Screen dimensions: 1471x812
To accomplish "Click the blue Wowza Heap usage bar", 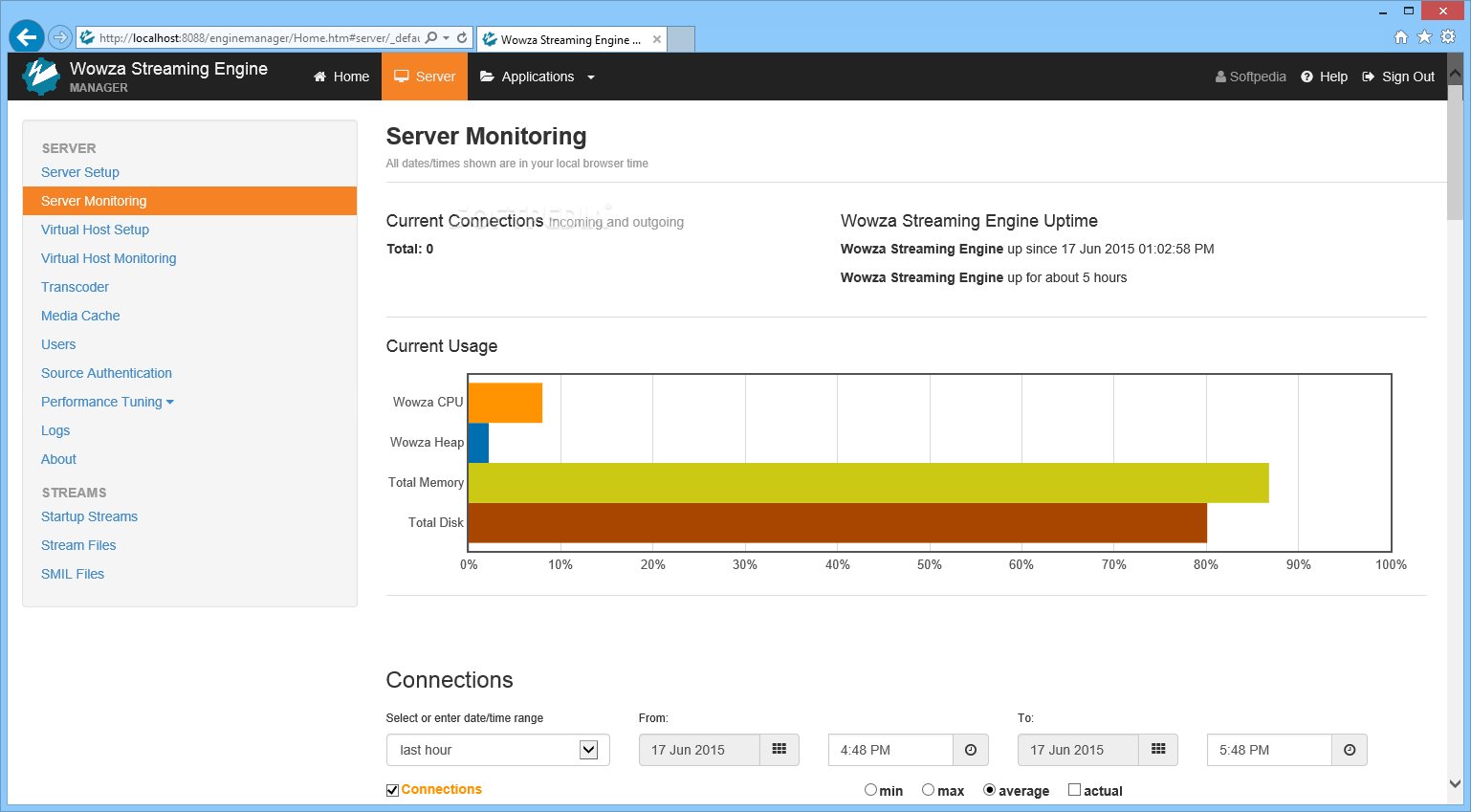I will tap(478, 443).
